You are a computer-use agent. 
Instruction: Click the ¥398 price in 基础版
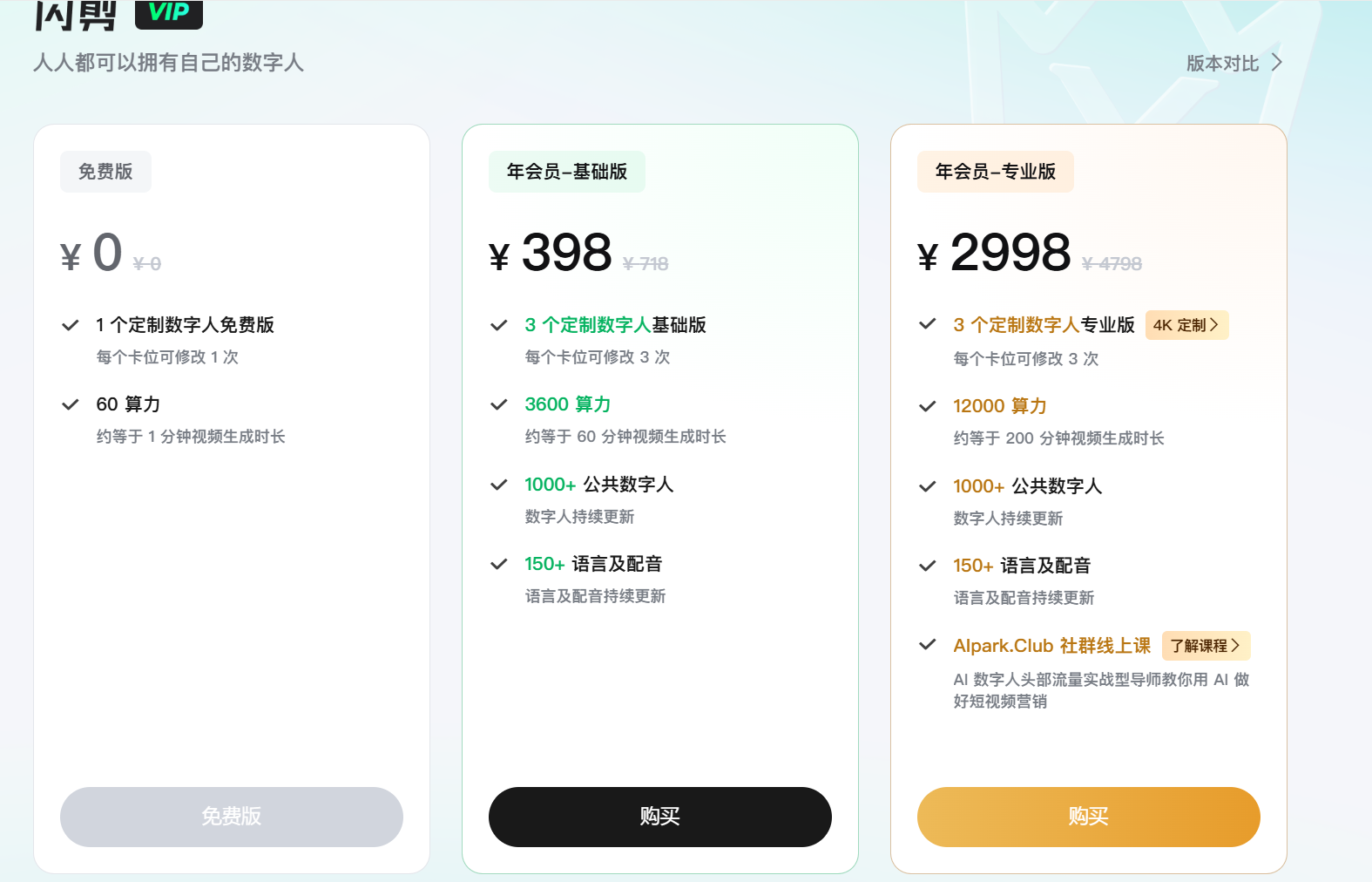[x=566, y=253]
